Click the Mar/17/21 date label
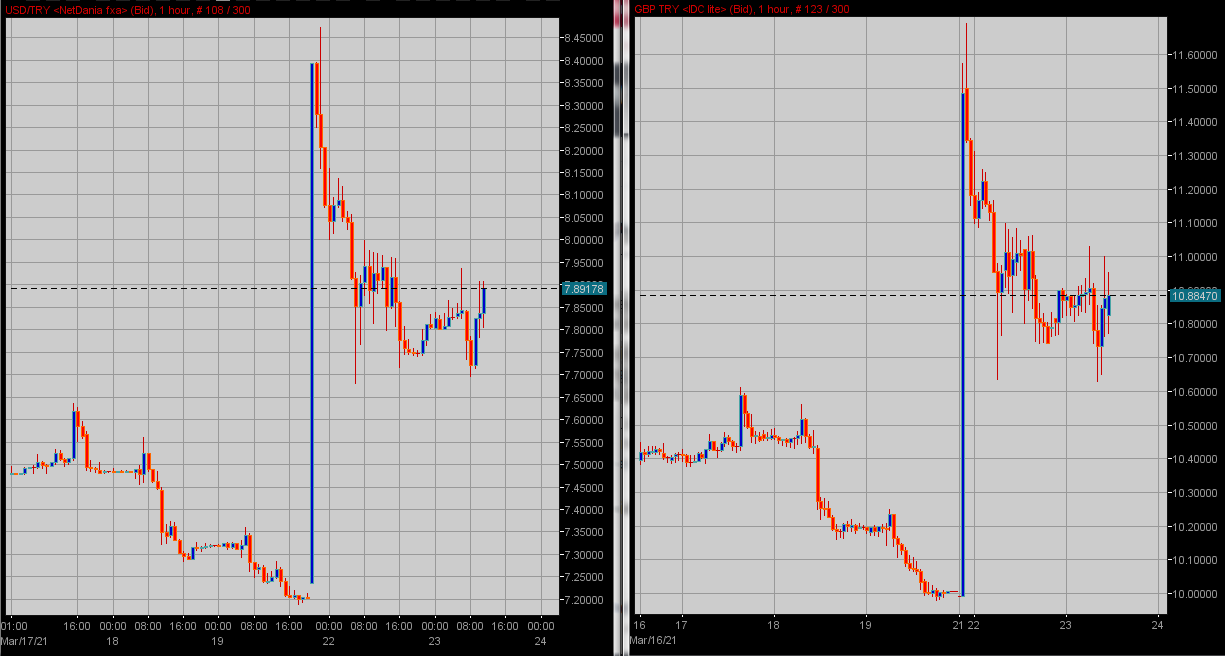1225x656 pixels. tap(25, 640)
